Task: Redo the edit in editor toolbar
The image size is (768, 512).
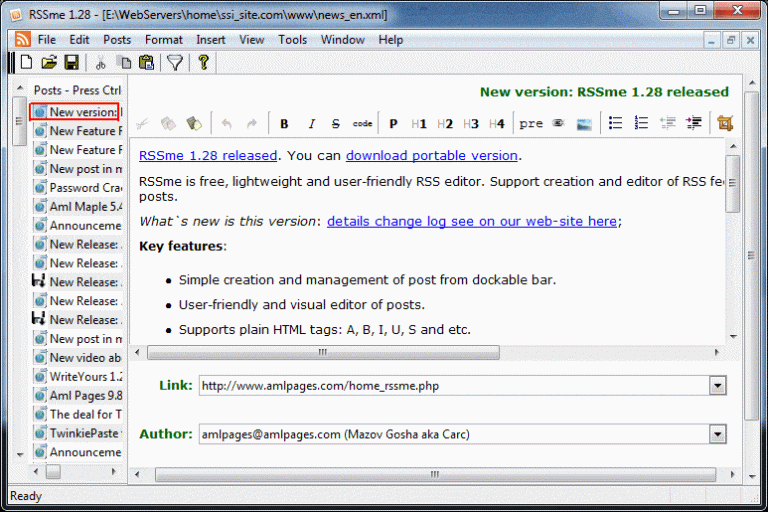Action: [252, 124]
